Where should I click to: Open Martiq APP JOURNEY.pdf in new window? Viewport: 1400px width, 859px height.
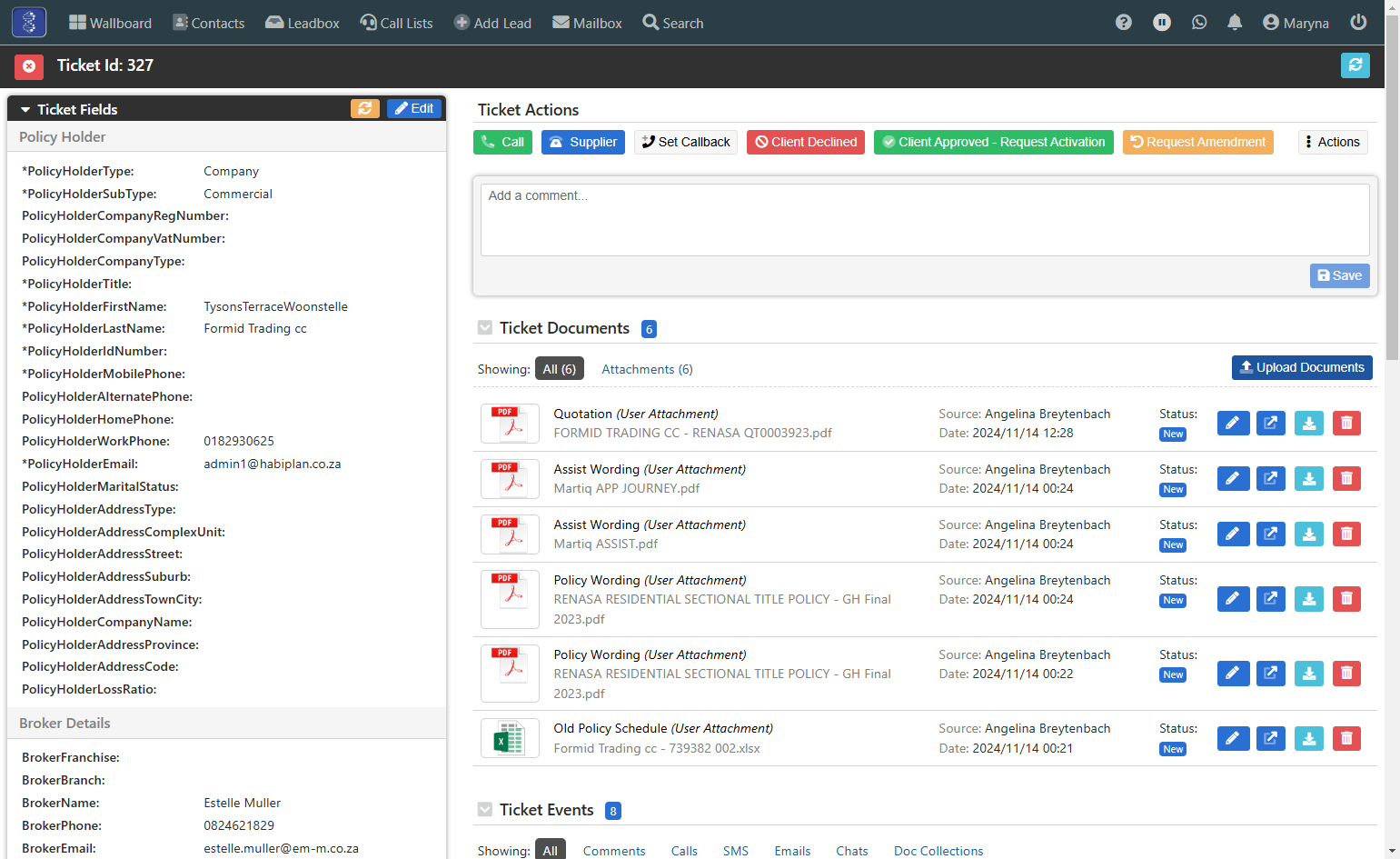(1271, 478)
